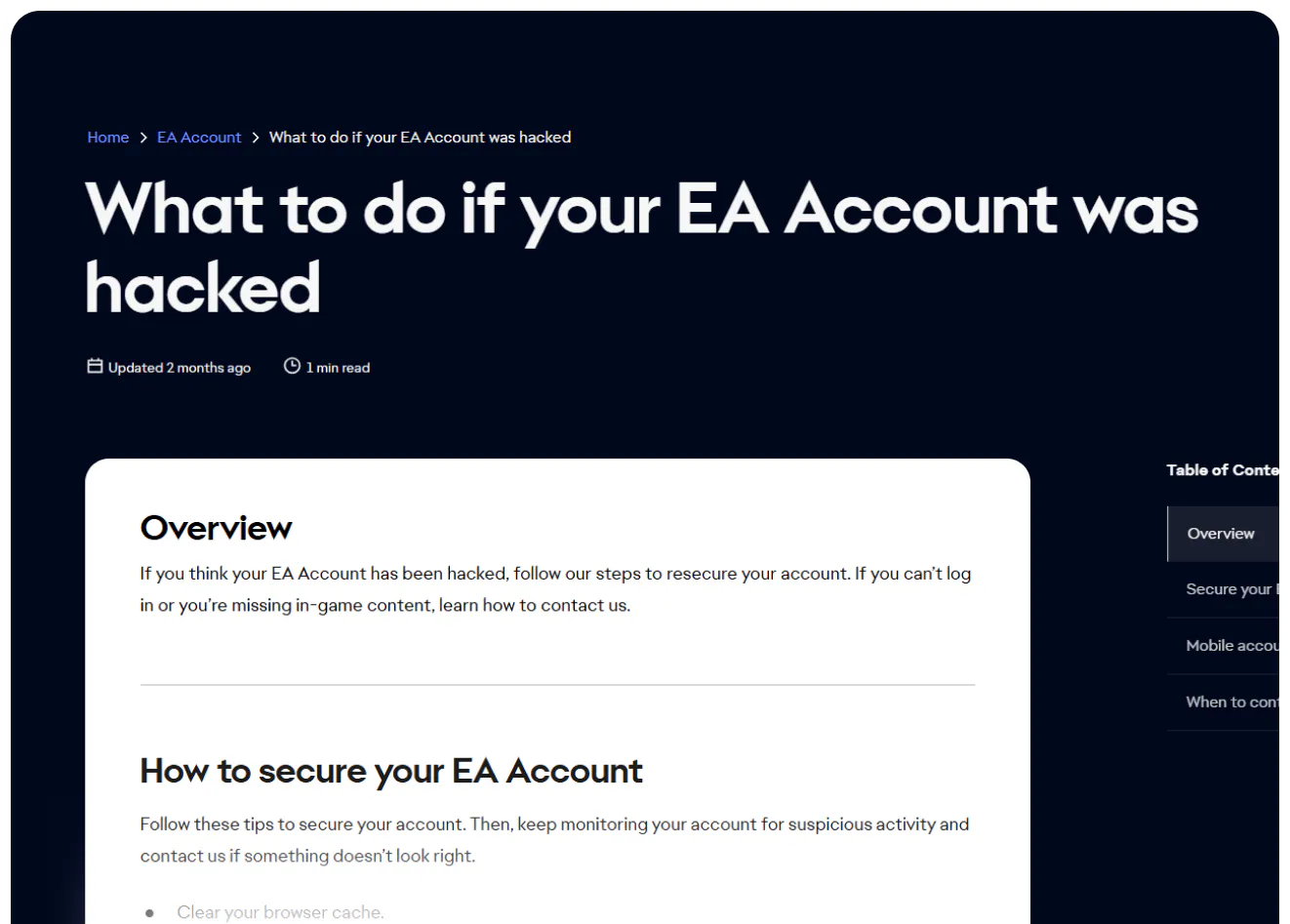
Task: Click the "1 min read" label
Action: (x=338, y=368)
